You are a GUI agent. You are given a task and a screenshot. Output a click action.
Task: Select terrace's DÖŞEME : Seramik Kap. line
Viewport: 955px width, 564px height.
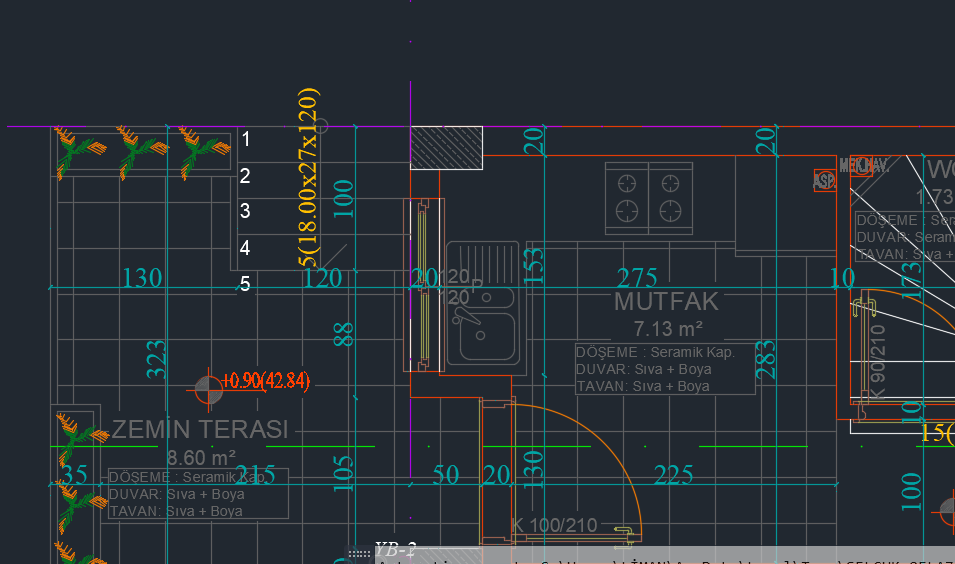(187, 477)
